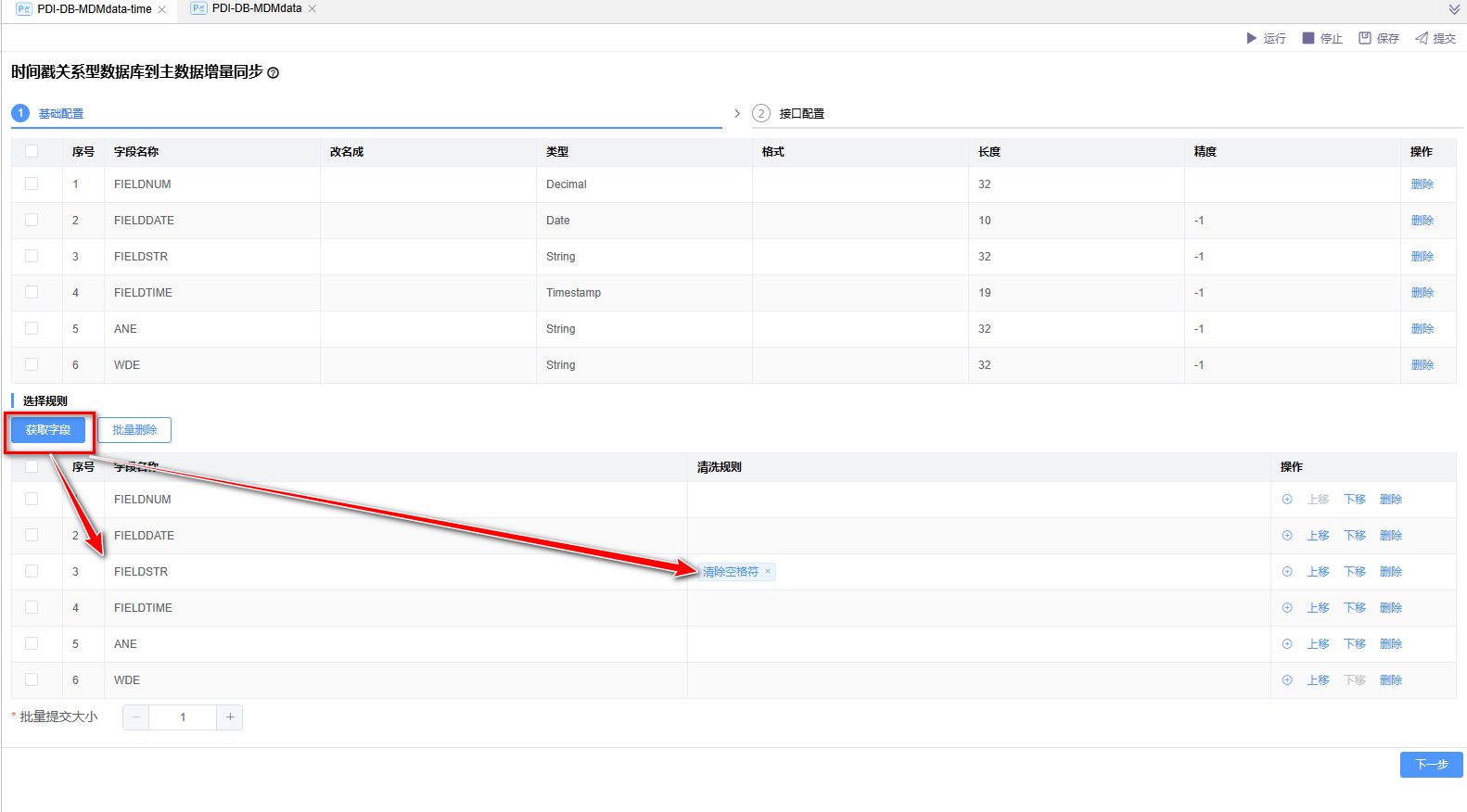1467x812 pixels.
Task: Close the PDI-DB-MDMdata tab
Action: [x=313, y=8]
